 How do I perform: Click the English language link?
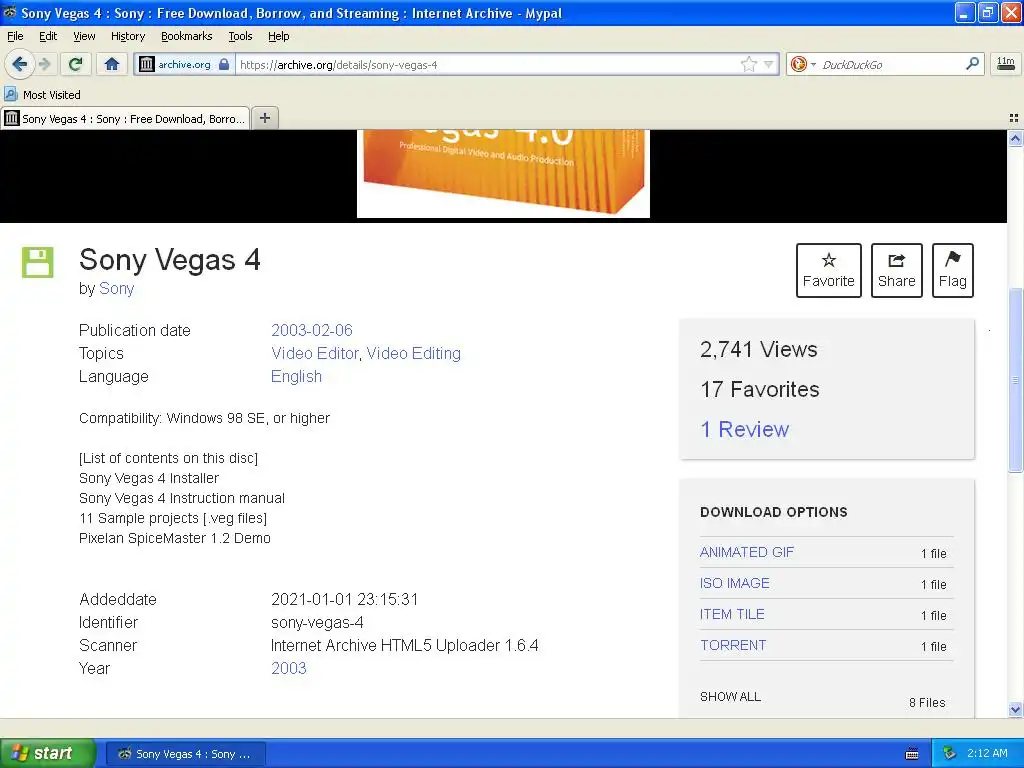tap(296, 377)
